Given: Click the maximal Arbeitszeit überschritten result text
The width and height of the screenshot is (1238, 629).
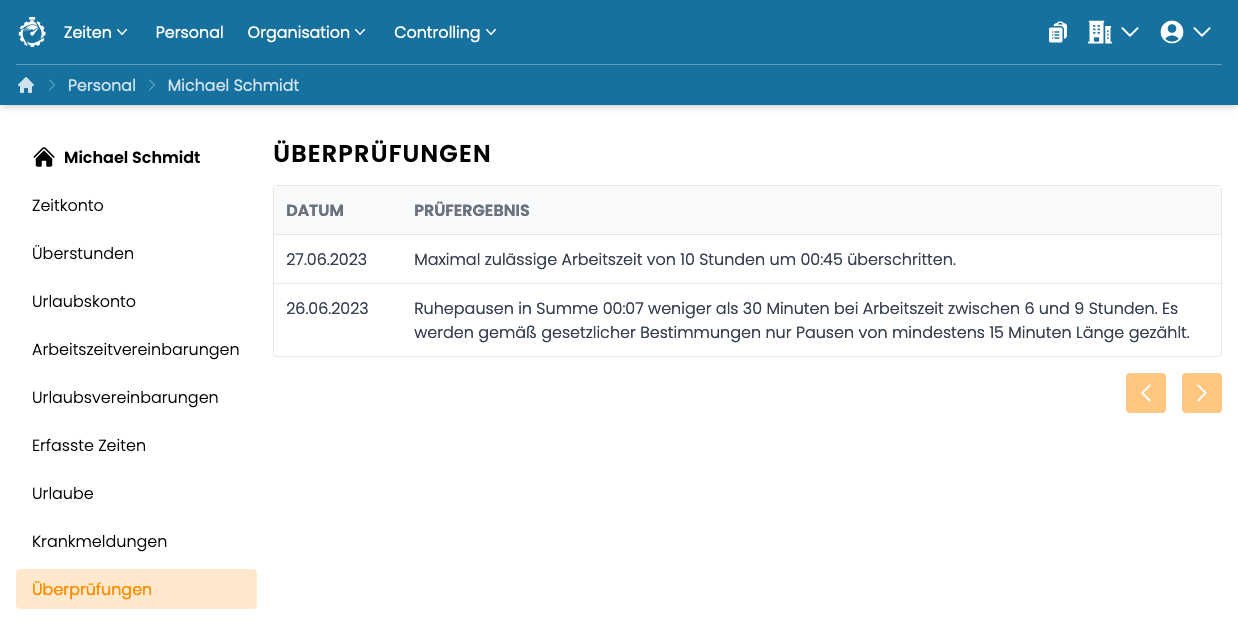Looking at the screenshot, I should tap(685, 259).
